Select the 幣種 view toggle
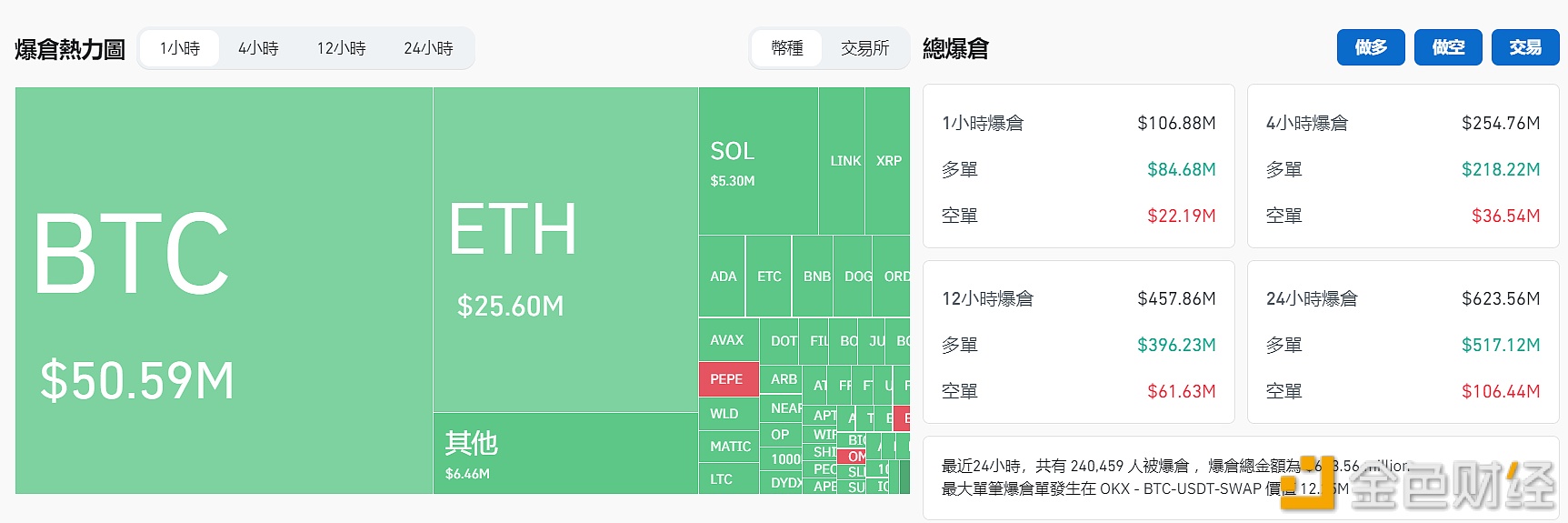The width and height of the screenshot is (1568, 523). 787,48
